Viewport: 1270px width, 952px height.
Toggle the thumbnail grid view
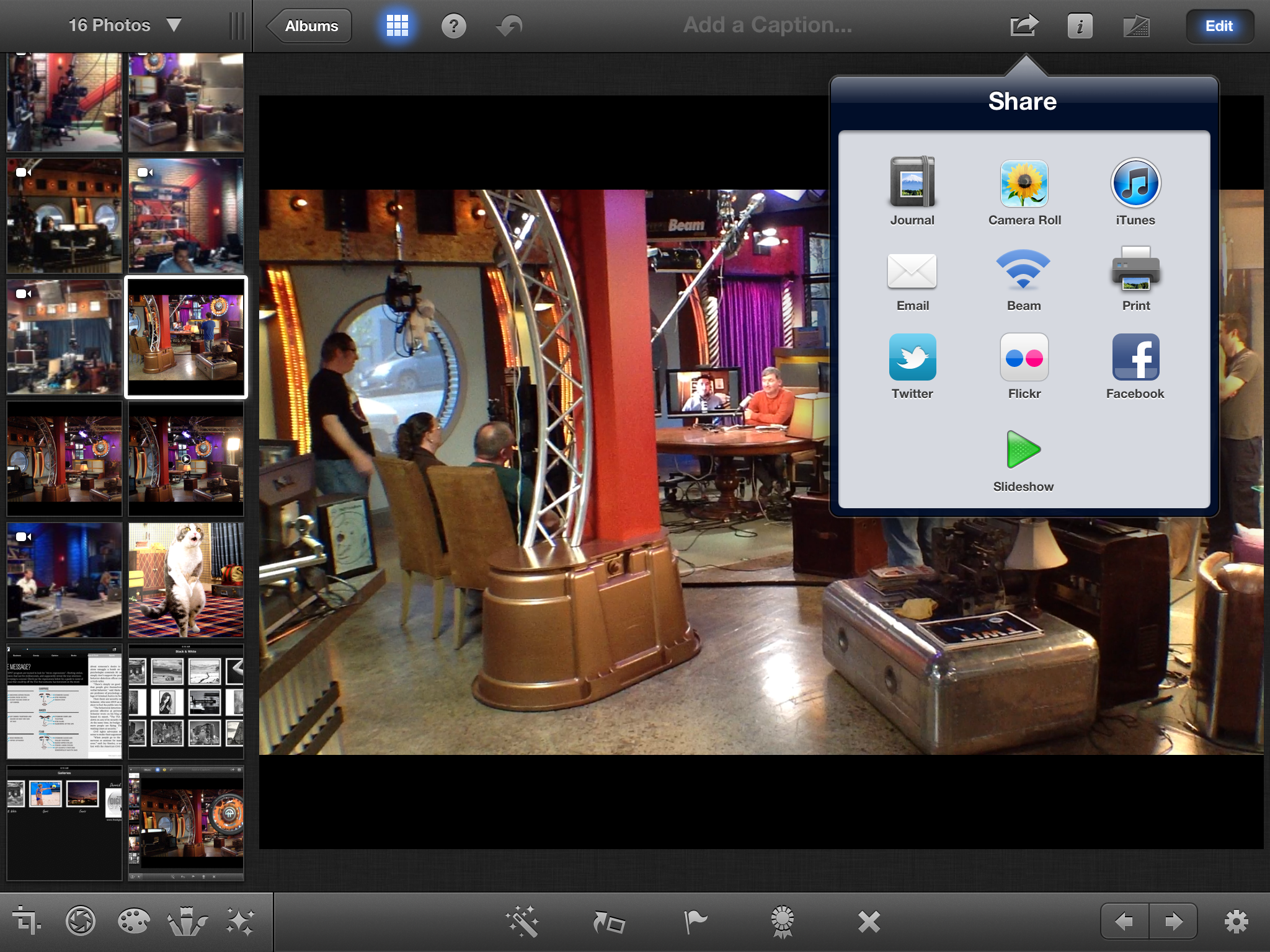click(397, 26)
